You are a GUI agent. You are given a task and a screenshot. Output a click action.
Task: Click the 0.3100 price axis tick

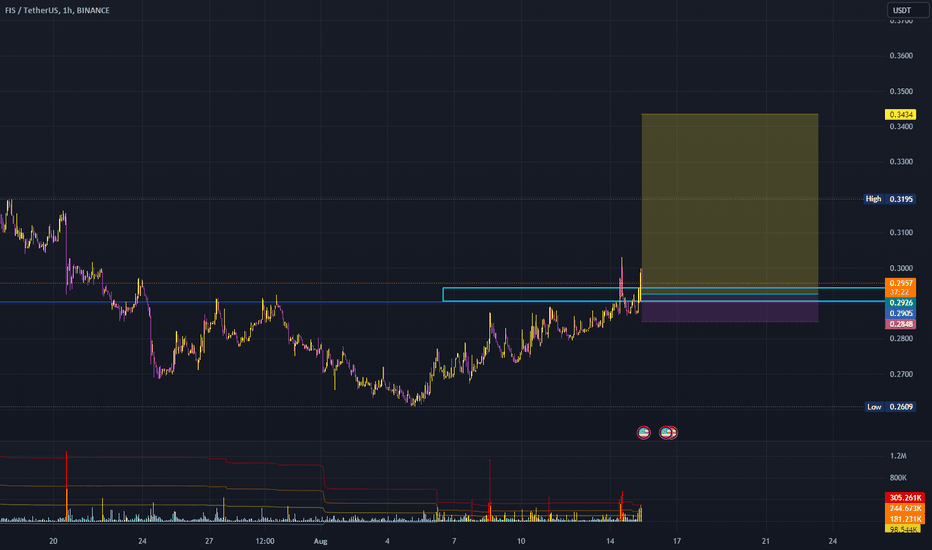click(901, 232)
